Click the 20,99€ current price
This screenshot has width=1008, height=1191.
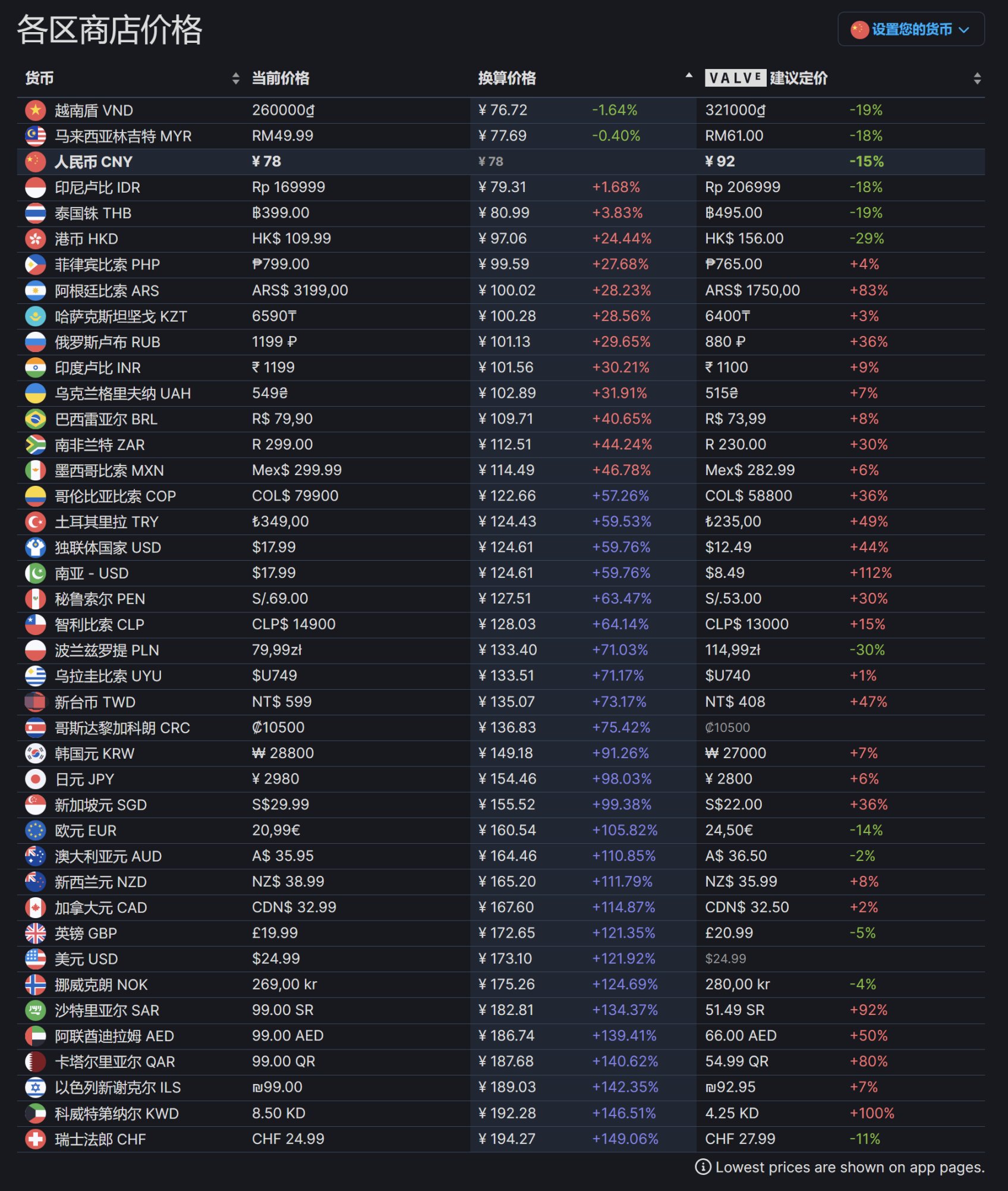(276, 830)
